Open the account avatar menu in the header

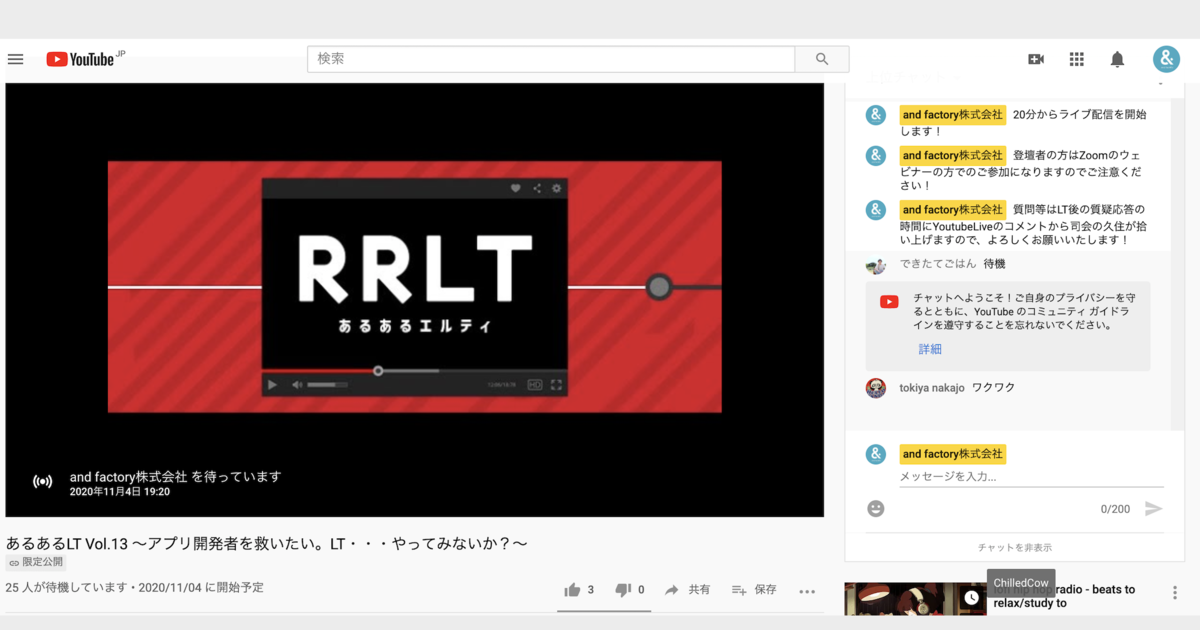[1166, 59]
